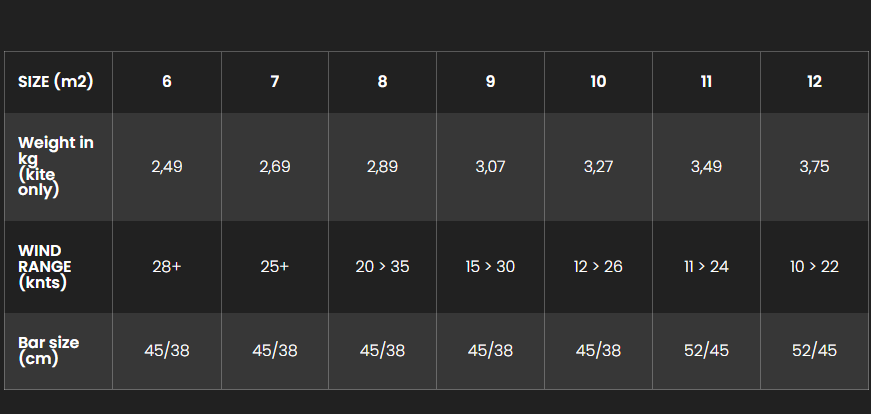The width and height of the screenshot is (871, 414).
Task: Click the 3,07 weight cell
Action: pyautogui.click(x=490, y=167)
